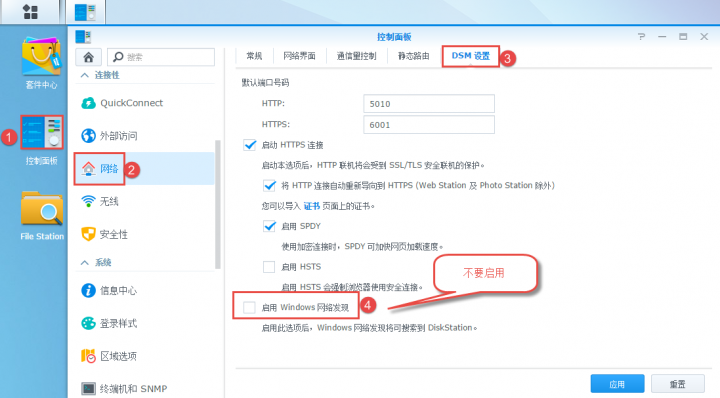The width and height of the screenshot is (720, 398).
Task: Minimize the control panel window
Action: 662,37
